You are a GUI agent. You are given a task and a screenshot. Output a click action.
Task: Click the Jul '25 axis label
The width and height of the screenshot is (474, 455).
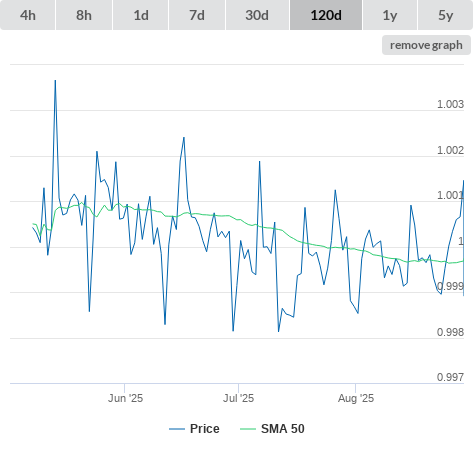coord(238,398)
